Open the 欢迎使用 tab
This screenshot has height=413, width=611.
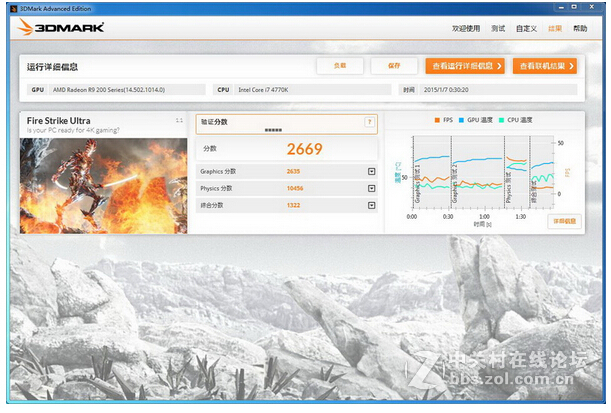(466, 28)
